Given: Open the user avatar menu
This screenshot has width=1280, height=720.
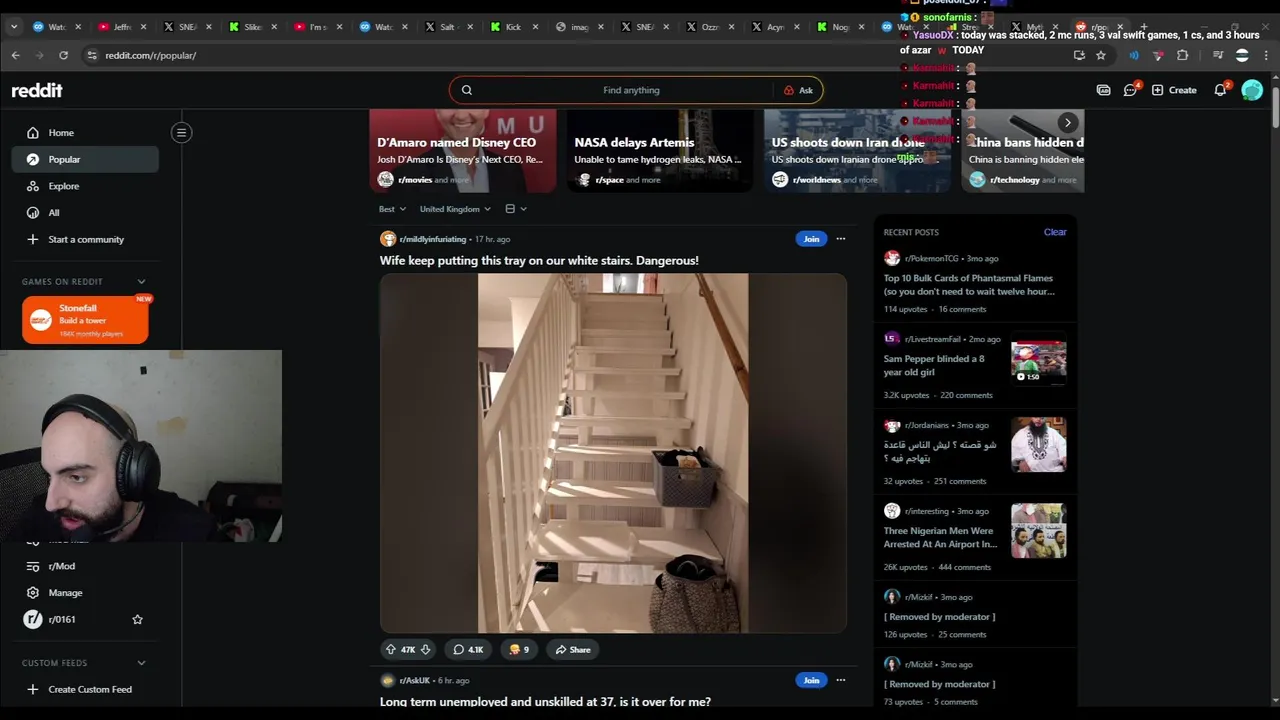Looking at the screenshot, I should (x=1252, y=90).
